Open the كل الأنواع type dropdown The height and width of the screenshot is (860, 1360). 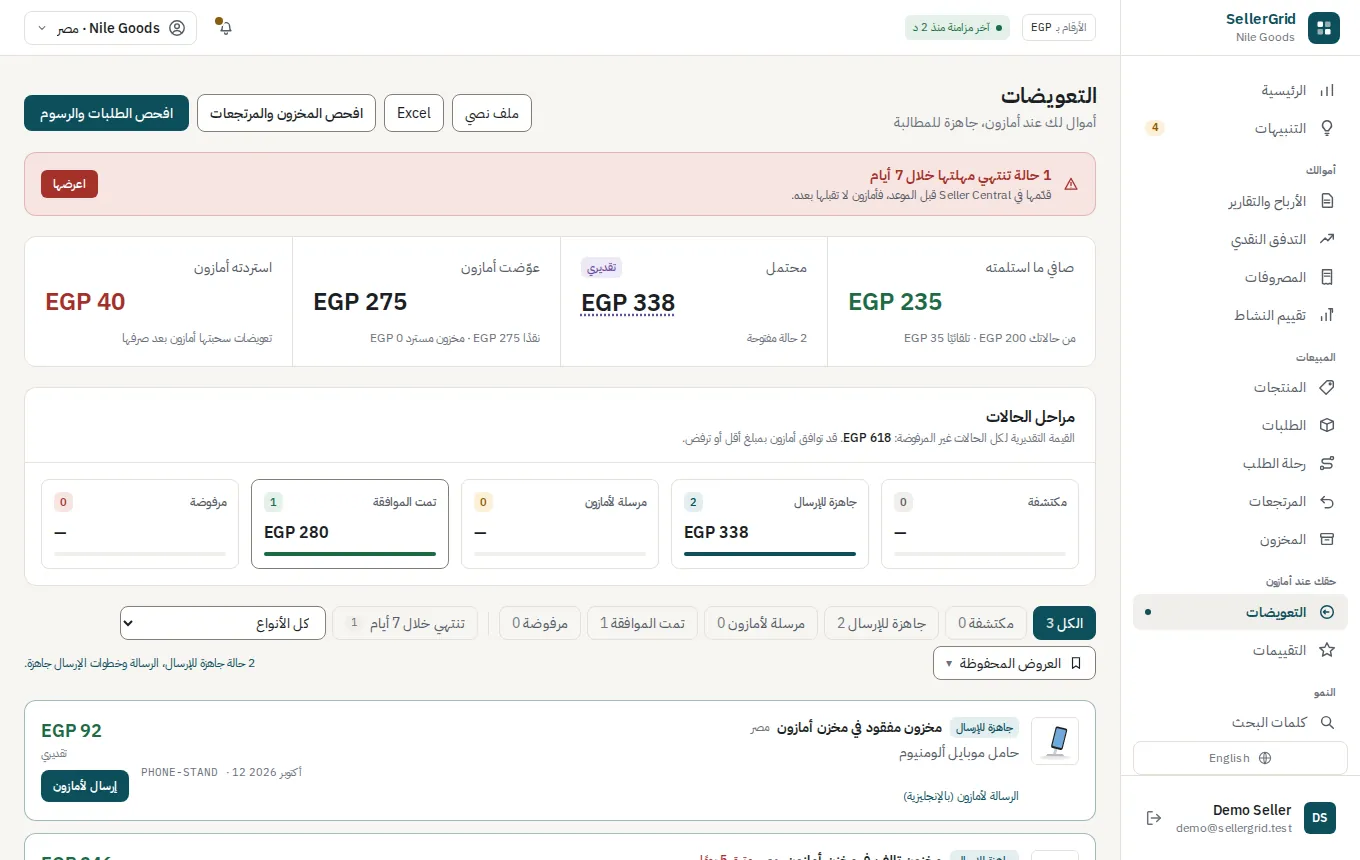click(x=223, y=623)
